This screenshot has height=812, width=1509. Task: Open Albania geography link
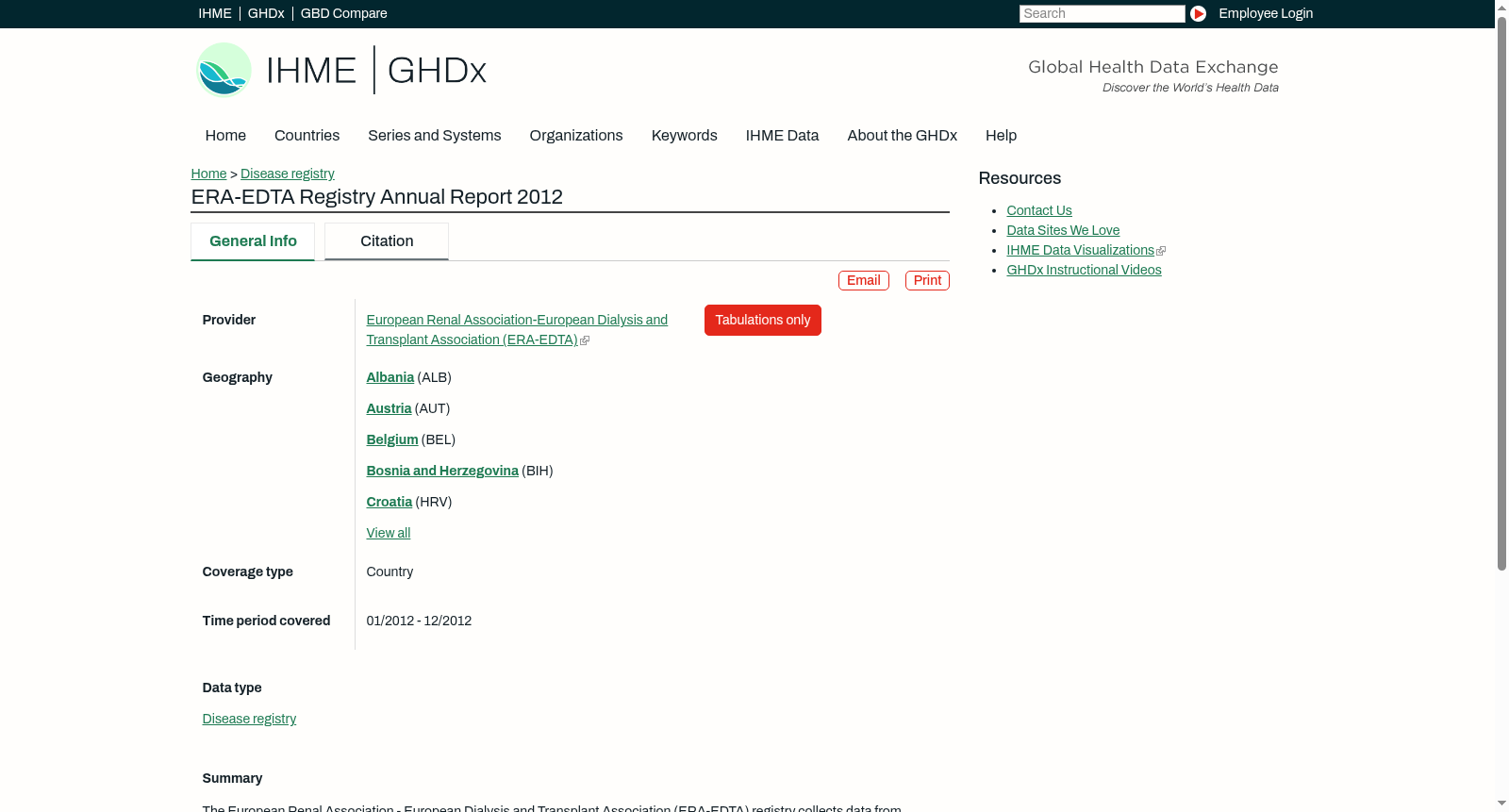(x=390, y=377)
